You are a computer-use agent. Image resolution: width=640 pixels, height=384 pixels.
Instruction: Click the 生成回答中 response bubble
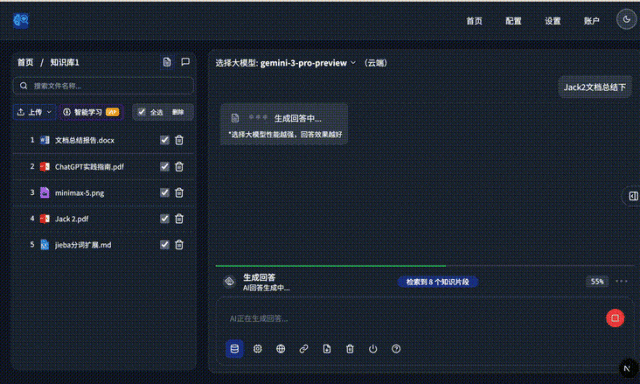pos(284,124)
